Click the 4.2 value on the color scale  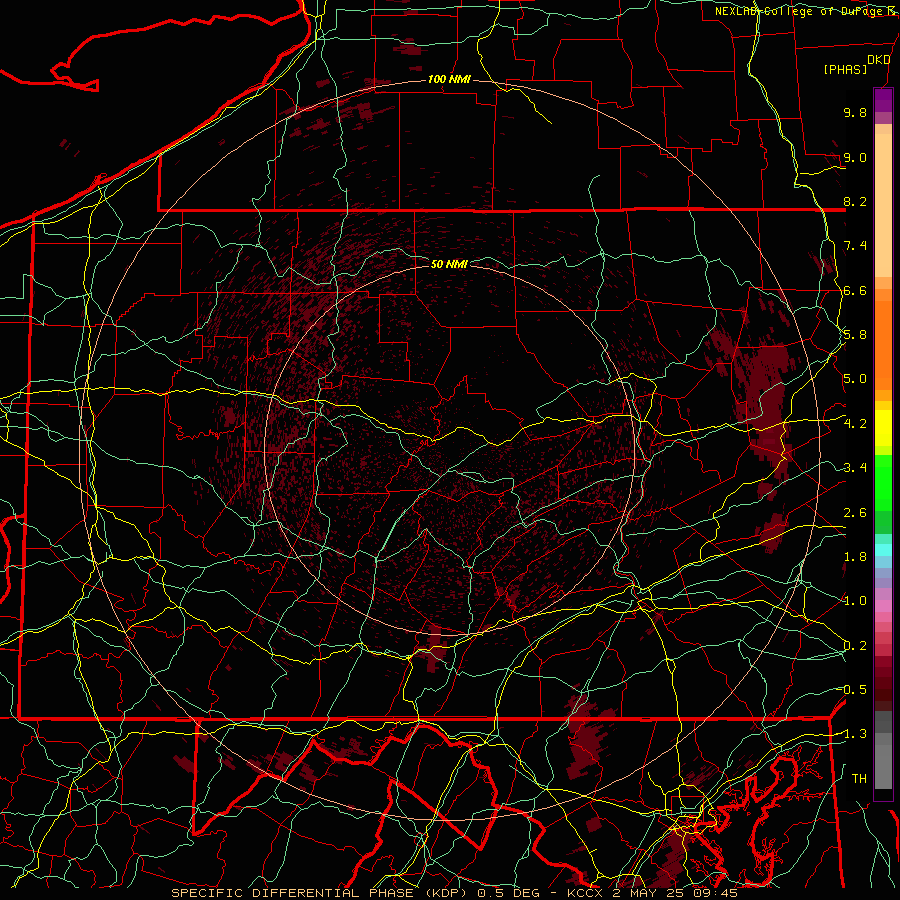point(855,424)
